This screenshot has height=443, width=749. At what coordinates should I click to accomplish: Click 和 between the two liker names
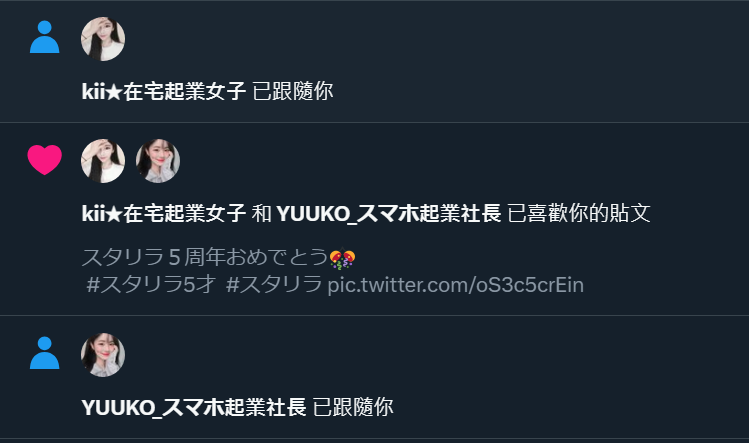pos(261,213)
